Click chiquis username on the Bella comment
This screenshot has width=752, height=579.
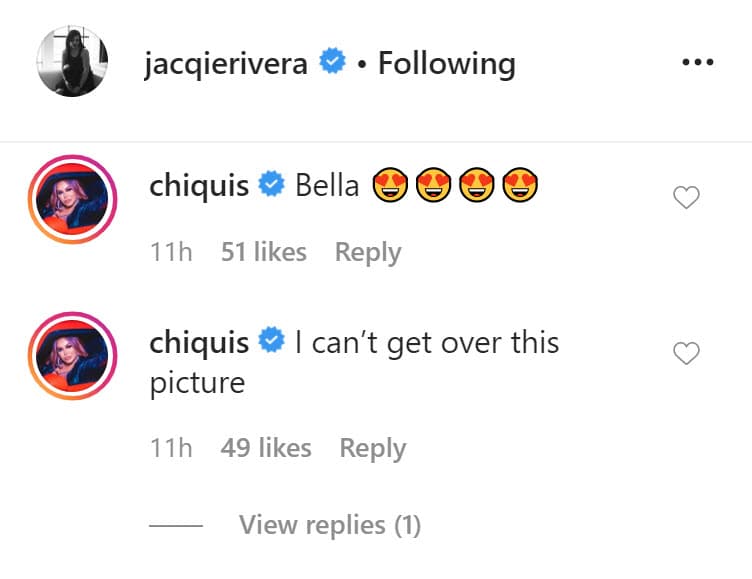point(199,186)
